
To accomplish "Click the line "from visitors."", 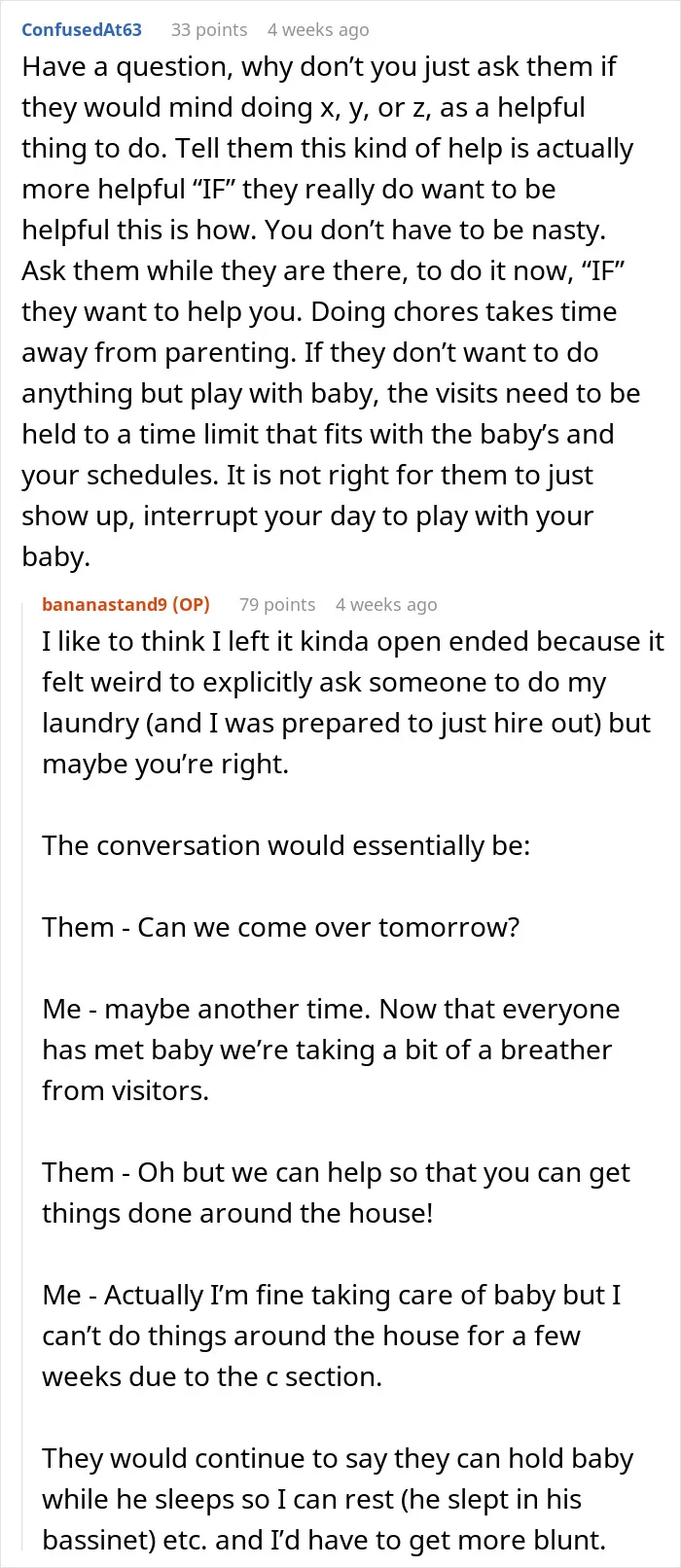I will tap(125, 1091).
